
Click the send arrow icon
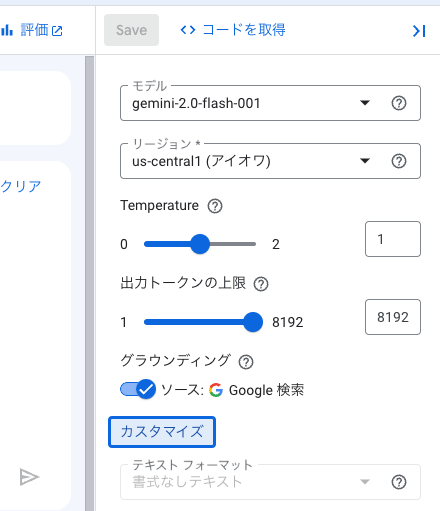[x=29, y=477]
